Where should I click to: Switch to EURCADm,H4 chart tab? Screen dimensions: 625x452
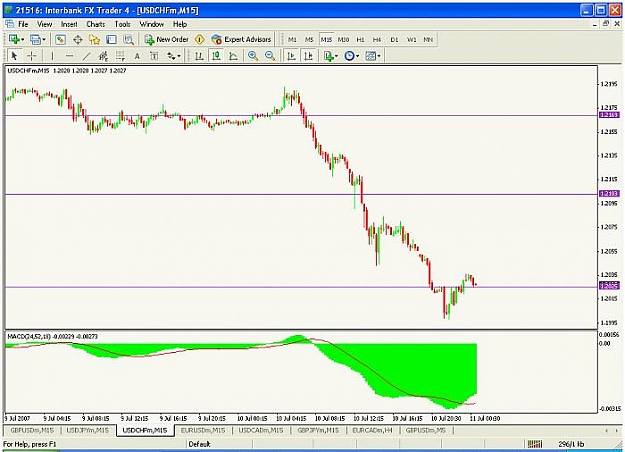click(373, 430)
